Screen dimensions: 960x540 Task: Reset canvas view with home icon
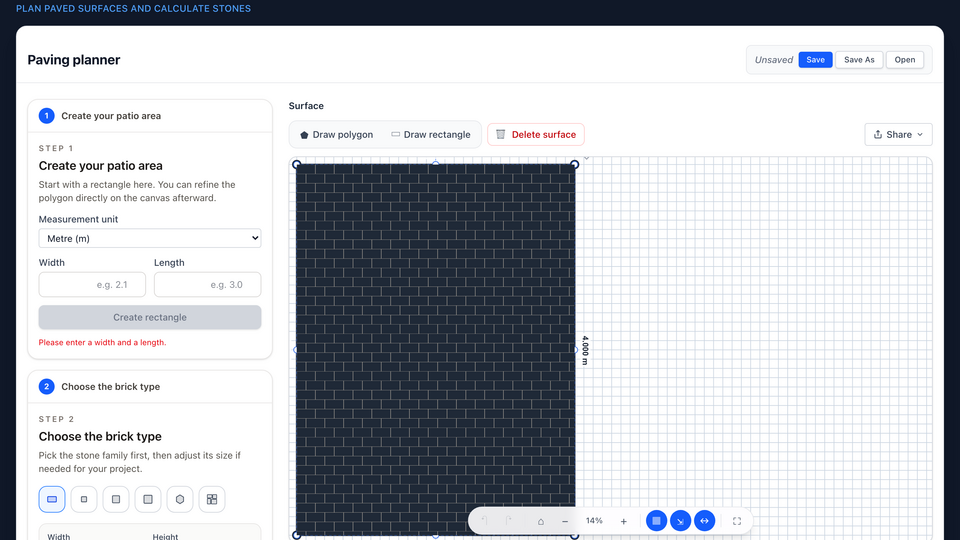pyautogui.click(x=541, y=521)
